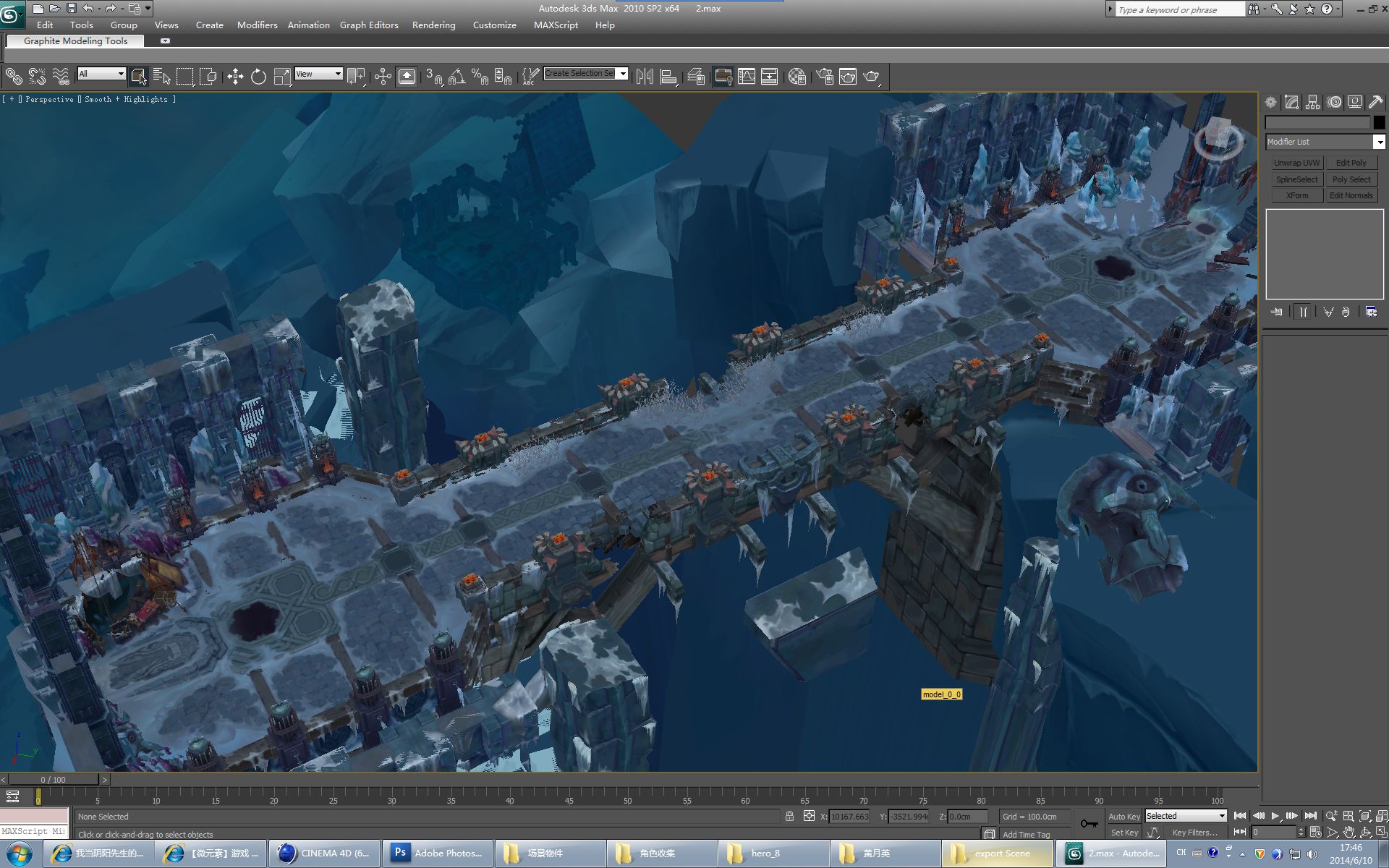Open the selection filter All dropdown
This screenshot has height=868, width=1389.
(x=101, y=74)
